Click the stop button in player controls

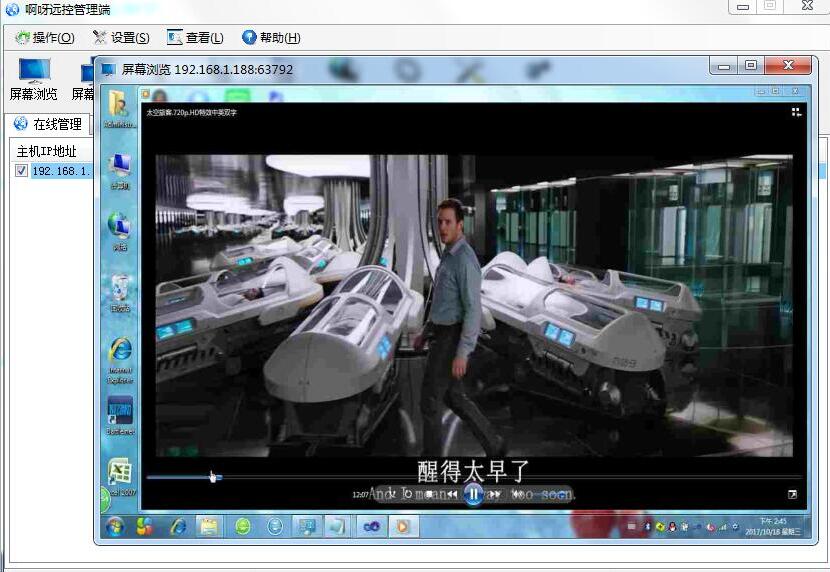coord(429,495)
